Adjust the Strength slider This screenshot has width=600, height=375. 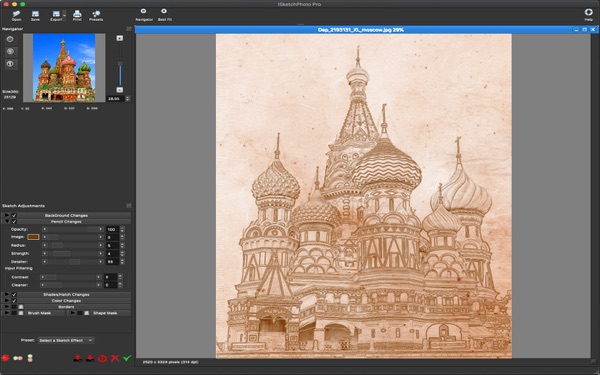[73, 253]
